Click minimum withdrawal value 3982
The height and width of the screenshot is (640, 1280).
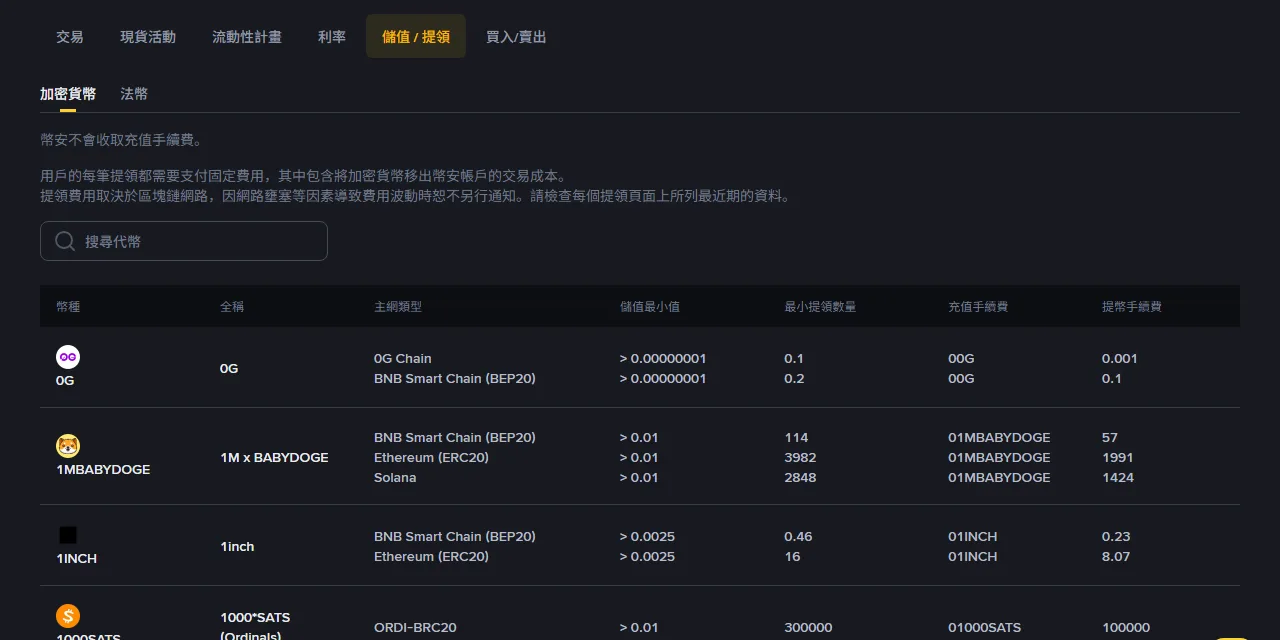(800, 458)
